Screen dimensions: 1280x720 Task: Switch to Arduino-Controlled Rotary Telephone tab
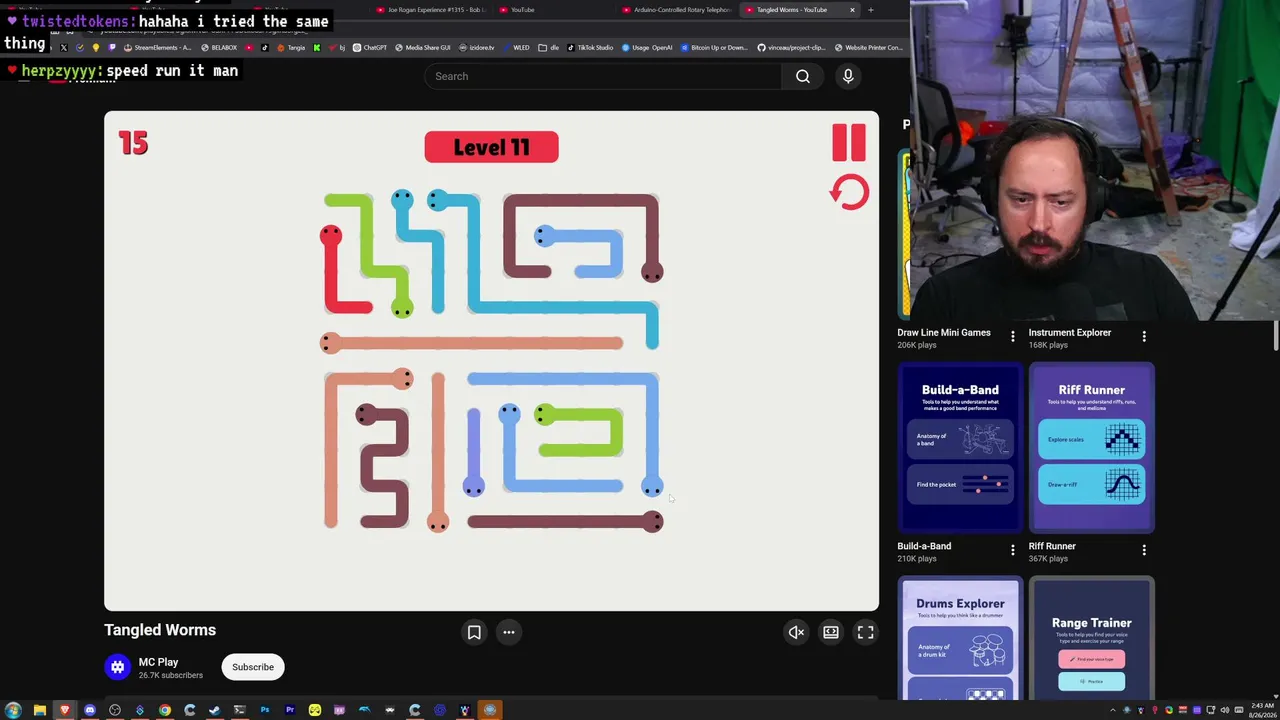[678, 10]
